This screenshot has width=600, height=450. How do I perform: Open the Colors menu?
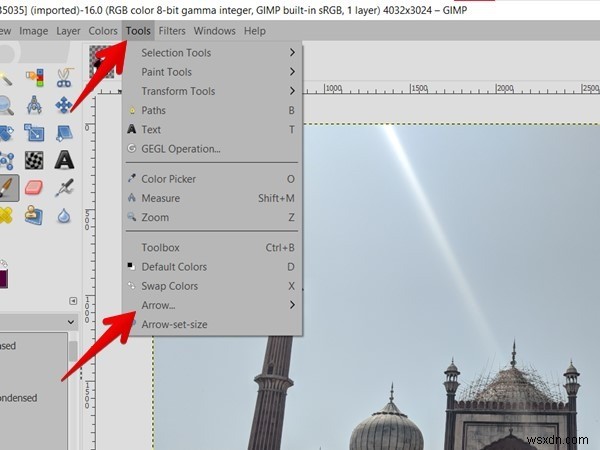coord(103,31)
